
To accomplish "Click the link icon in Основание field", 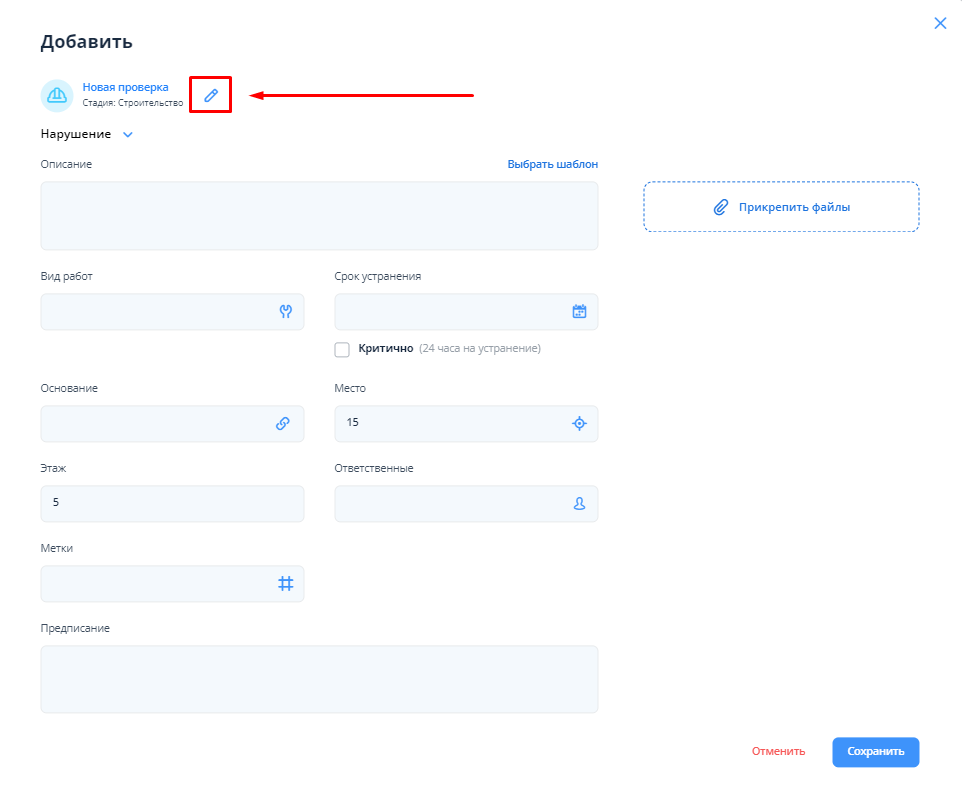I will coord(283,423).
